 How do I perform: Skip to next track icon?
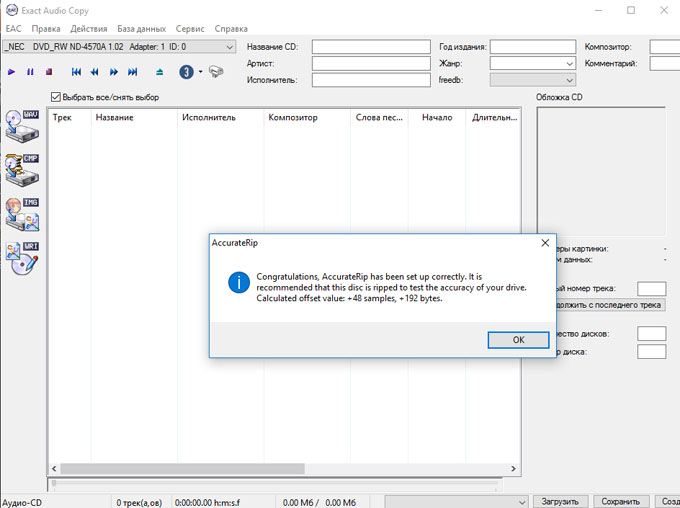tap(132, 72)
